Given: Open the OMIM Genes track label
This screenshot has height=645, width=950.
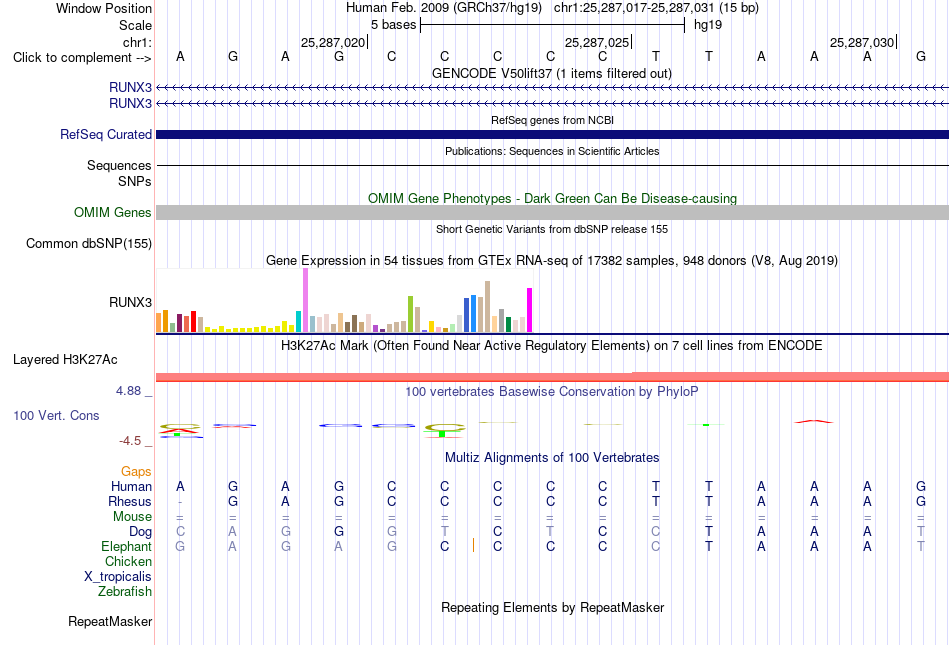Looking at the screenshot, I should pos(112,213).
